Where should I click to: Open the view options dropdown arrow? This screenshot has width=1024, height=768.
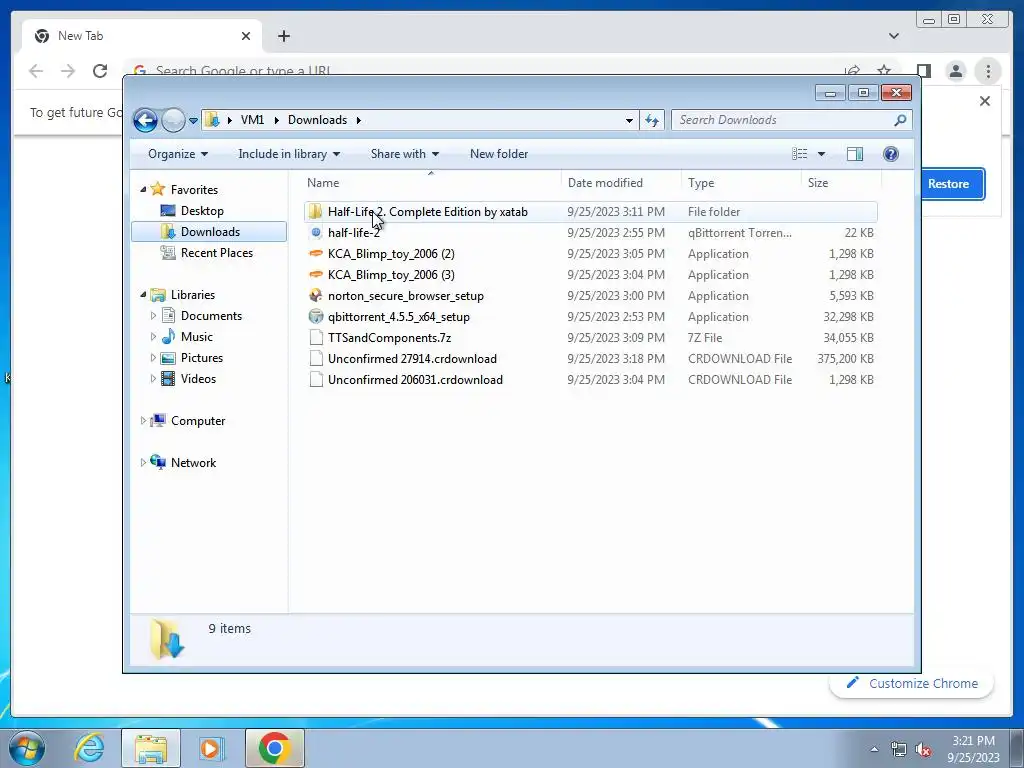coord(822,154)
